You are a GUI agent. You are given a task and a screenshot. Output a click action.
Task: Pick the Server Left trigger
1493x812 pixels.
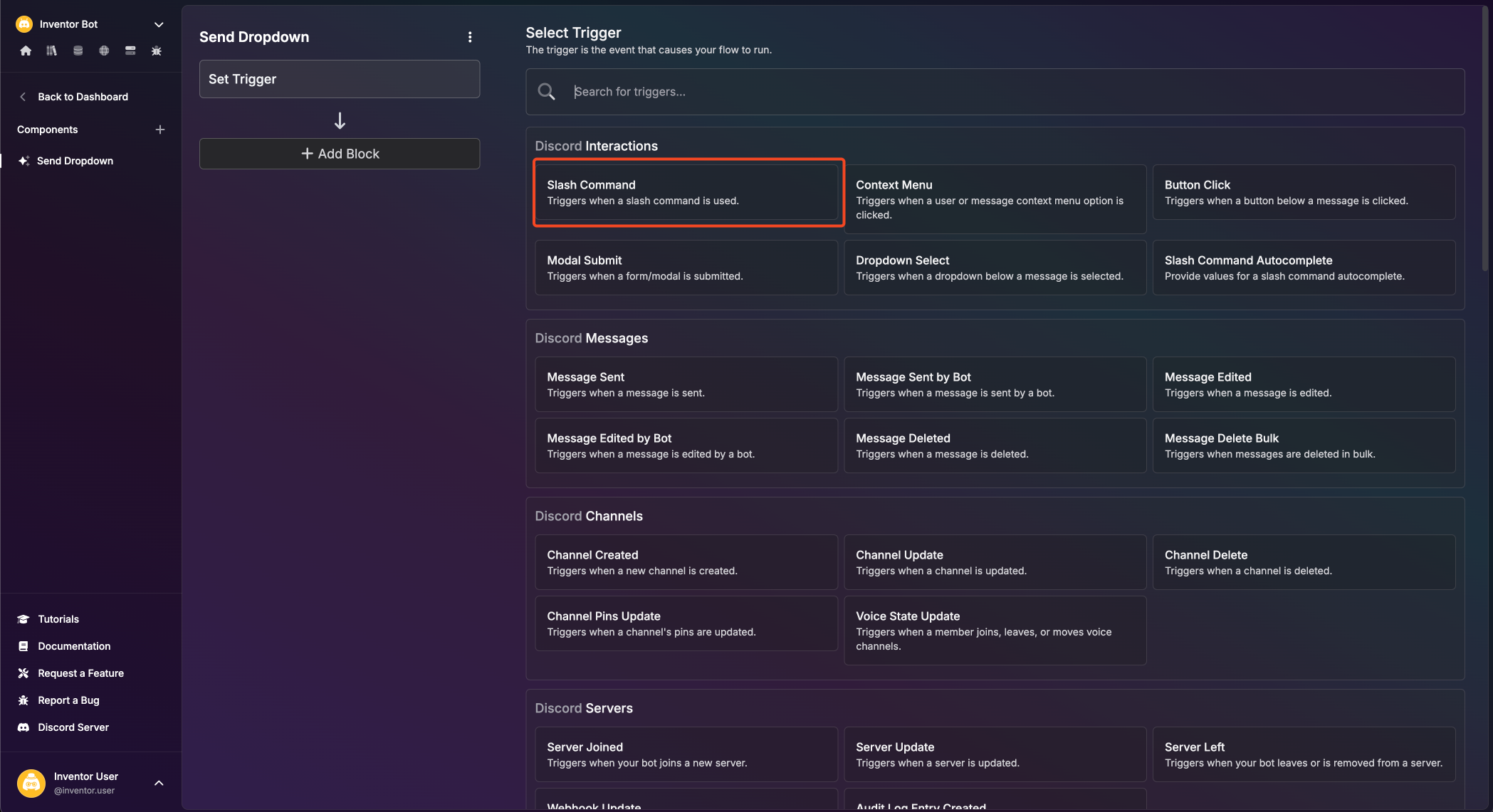point(1304,754)
